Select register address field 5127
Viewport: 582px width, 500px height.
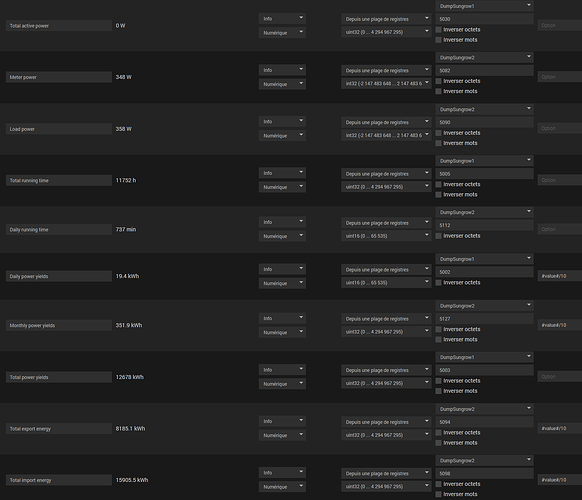click(x=484, y=319)
